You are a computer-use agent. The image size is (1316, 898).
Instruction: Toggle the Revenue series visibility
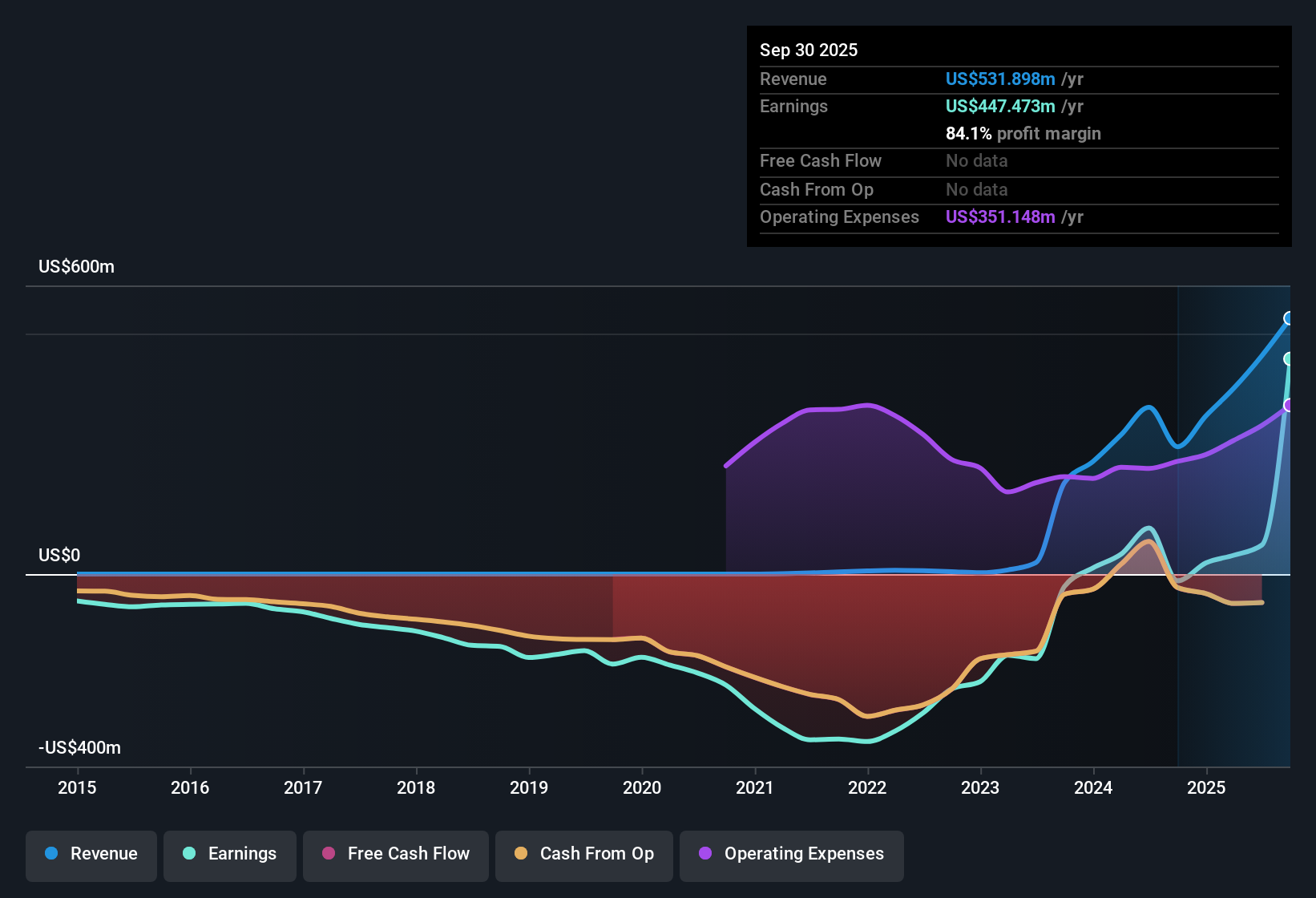pyautogui.click(x=91, y=855)
